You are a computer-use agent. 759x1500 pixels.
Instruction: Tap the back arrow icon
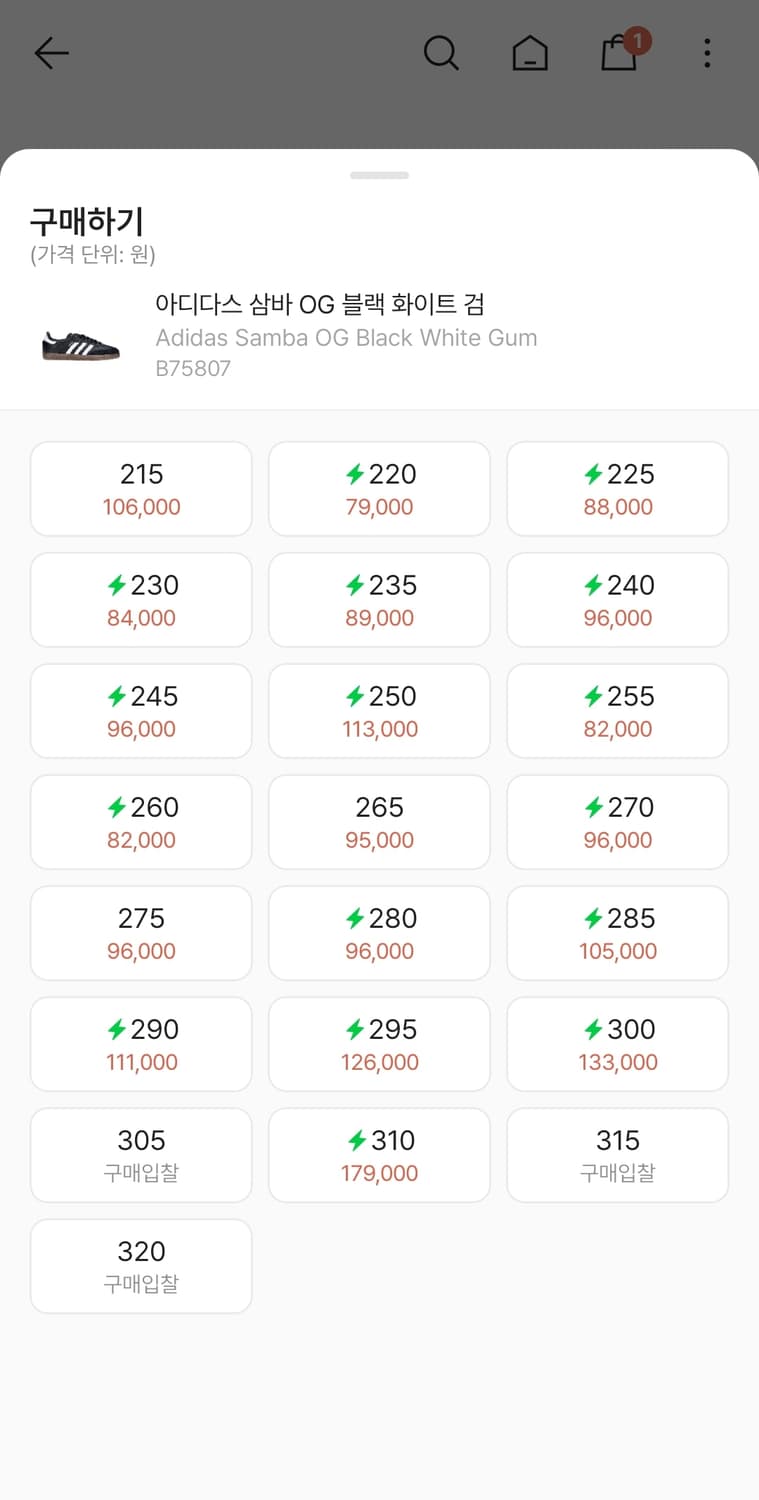51,53
